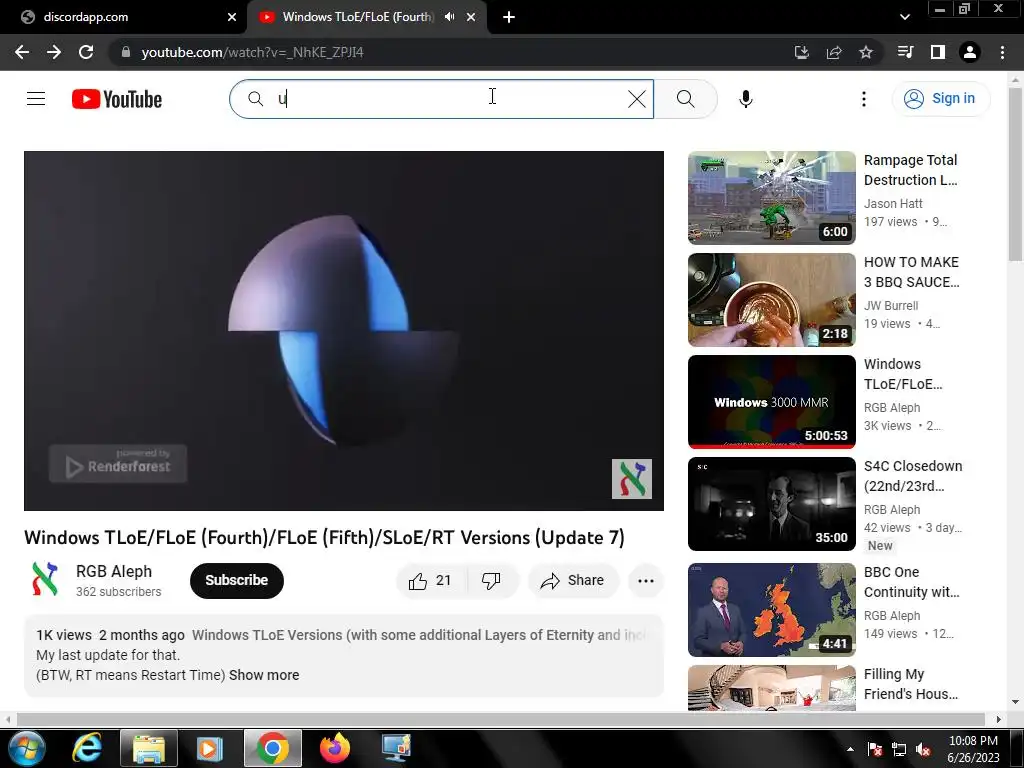
Task: Go to the YouTube home logo
Action: [117, 99]
